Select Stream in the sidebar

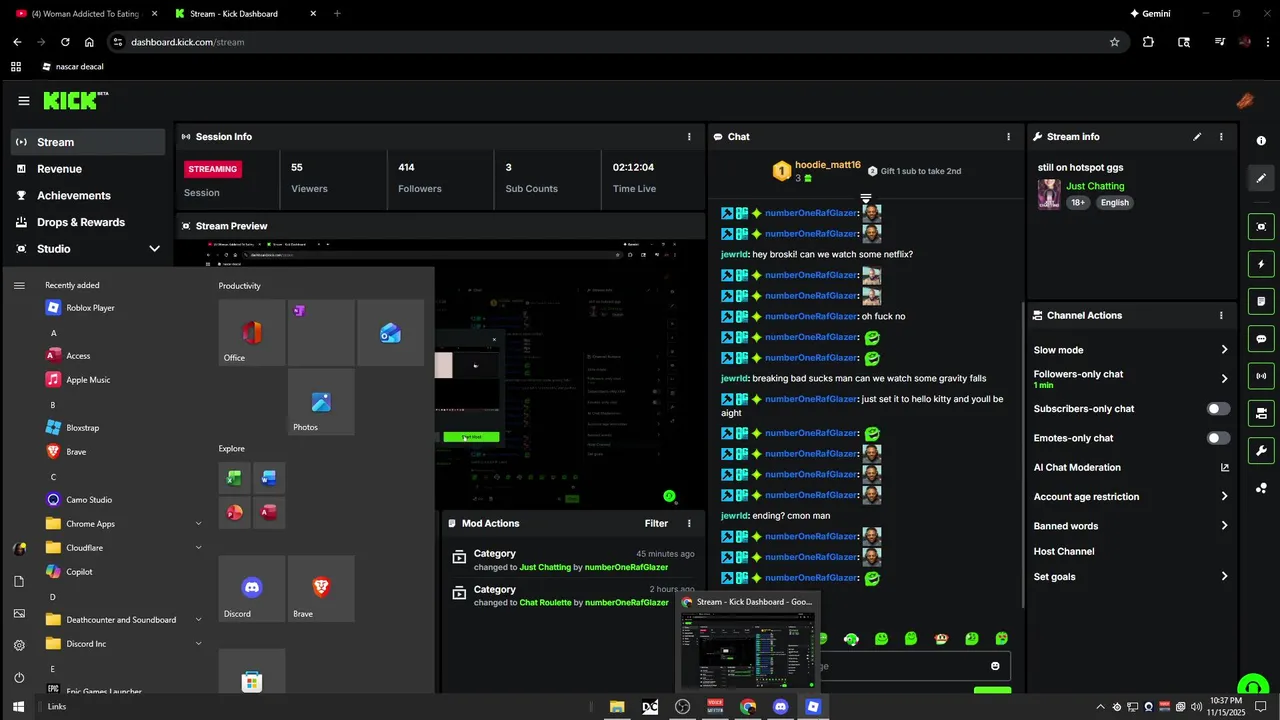pos(88,142)
